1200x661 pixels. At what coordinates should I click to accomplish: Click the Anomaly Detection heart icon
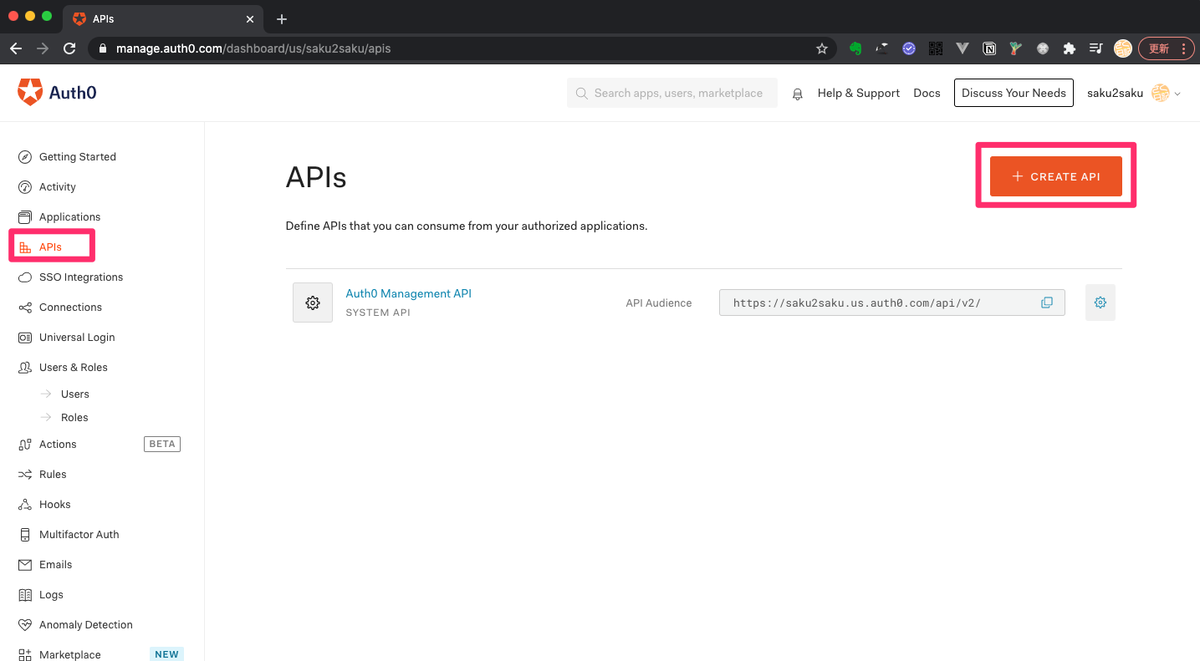[25, 624]
